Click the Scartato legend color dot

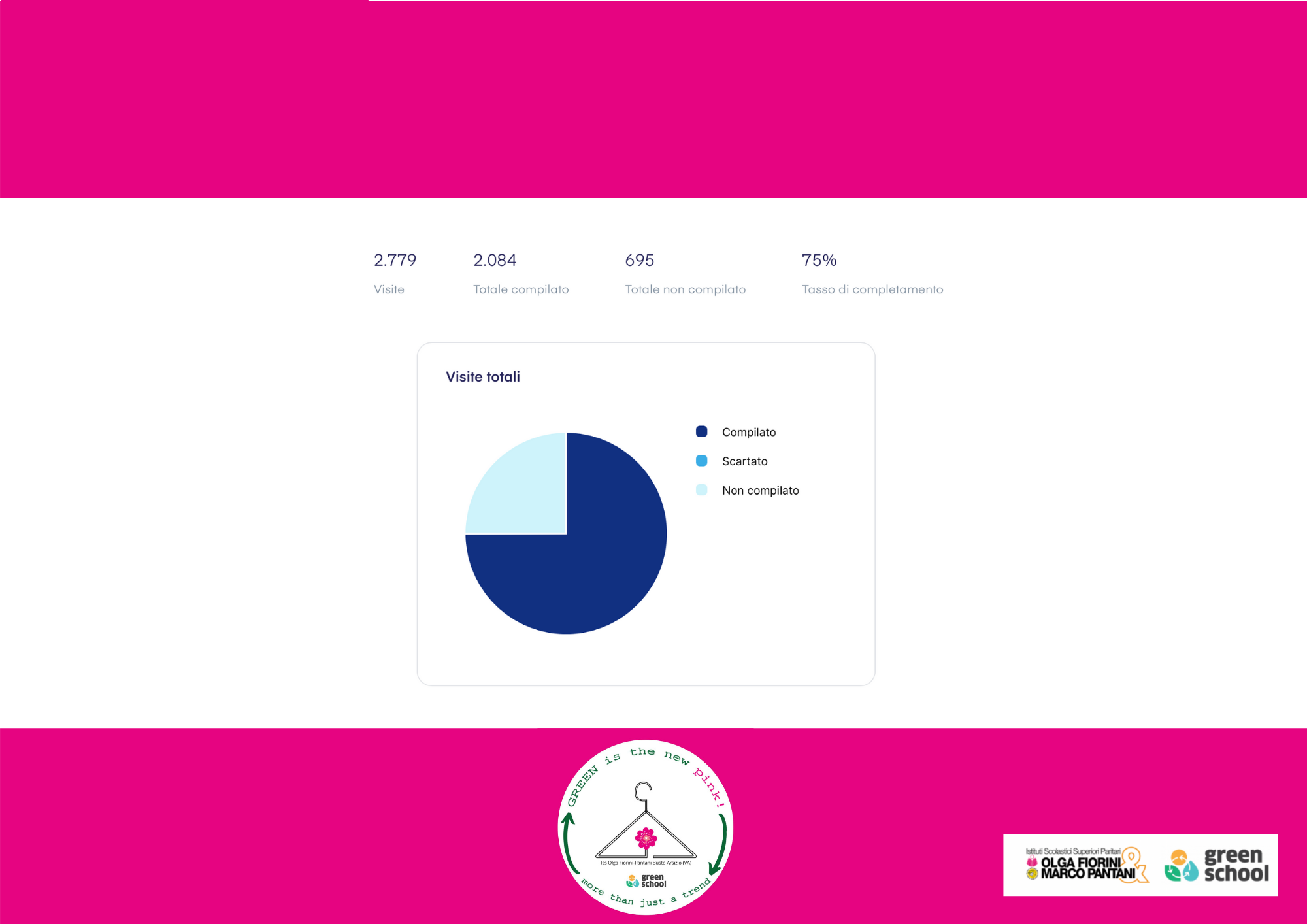701,461
